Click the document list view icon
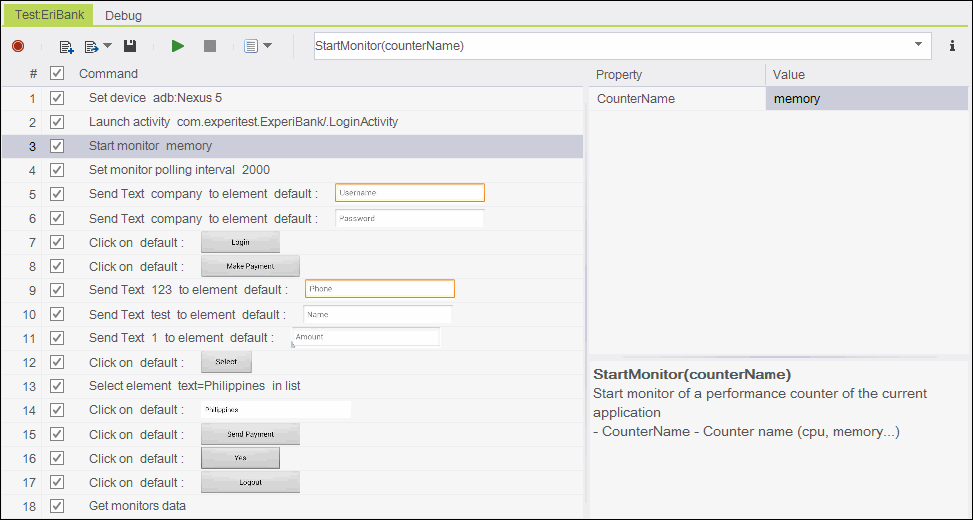The width and height of the screenshot is (973, 520). [251, 46]
